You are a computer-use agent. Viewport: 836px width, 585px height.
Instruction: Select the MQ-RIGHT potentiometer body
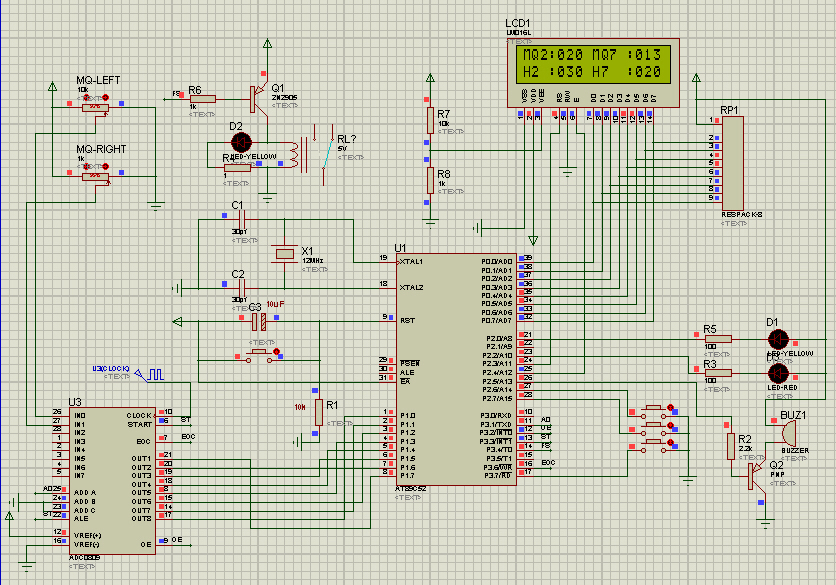95,177
